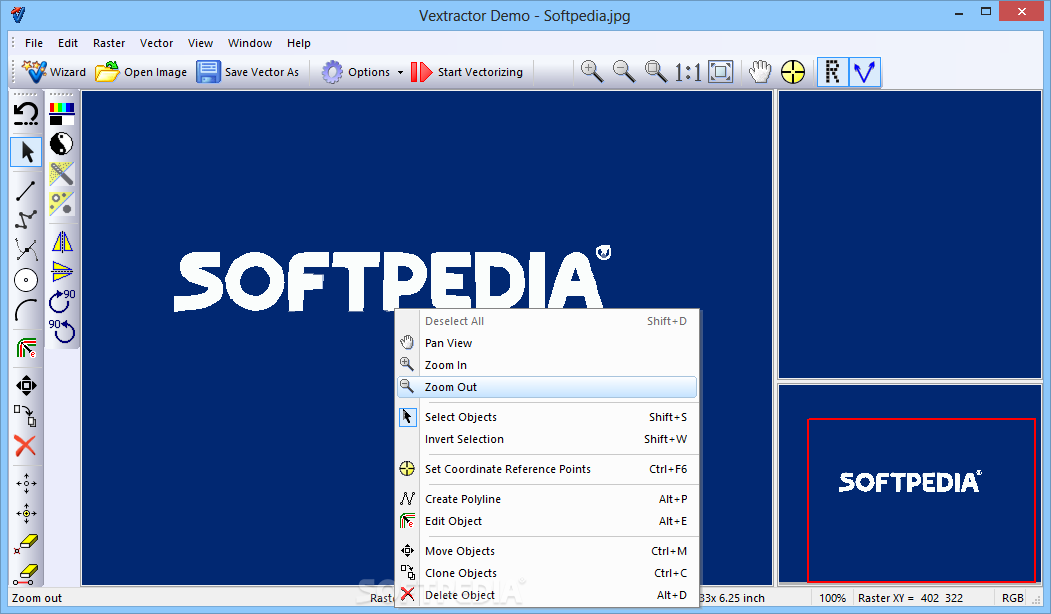1051x614 pixels.
Task: Select the zoom out magnifier icon in toolbar
Action: click(x=624, y=71)
